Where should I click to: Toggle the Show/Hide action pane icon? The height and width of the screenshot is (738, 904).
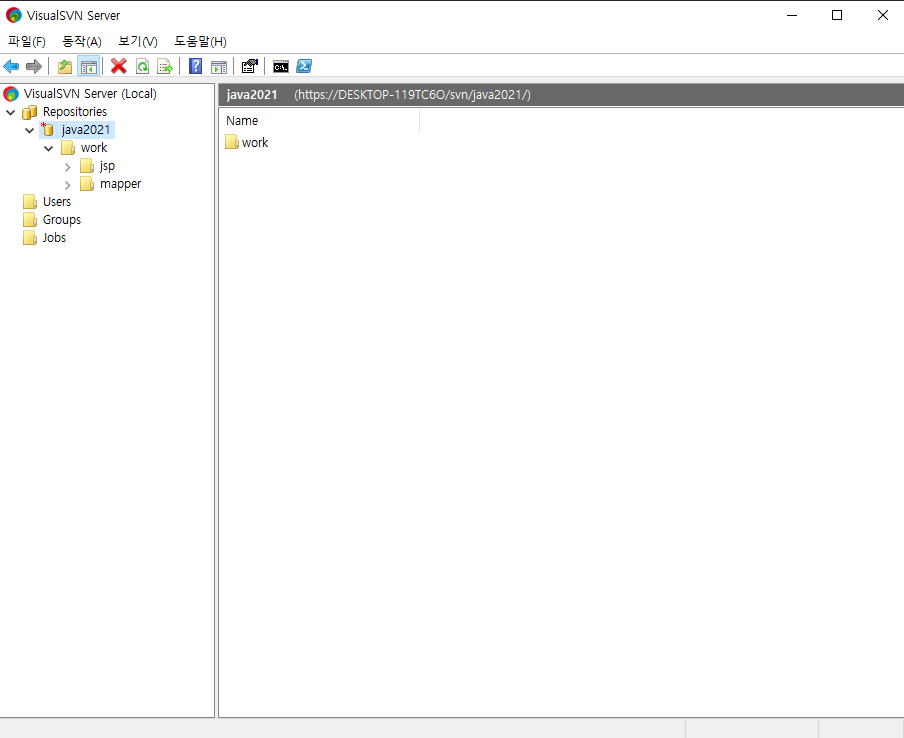pyautogui.click(x=219, y=66)
